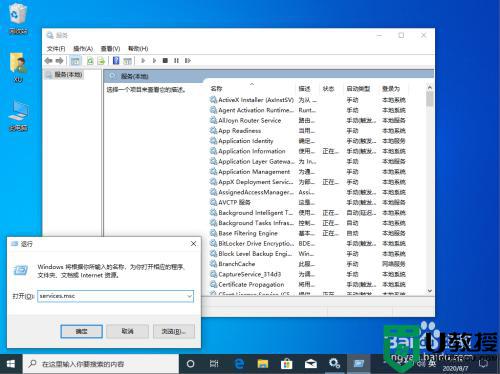
Task: Open Microsoft Store from taskbar
Action: click(286, 364)
